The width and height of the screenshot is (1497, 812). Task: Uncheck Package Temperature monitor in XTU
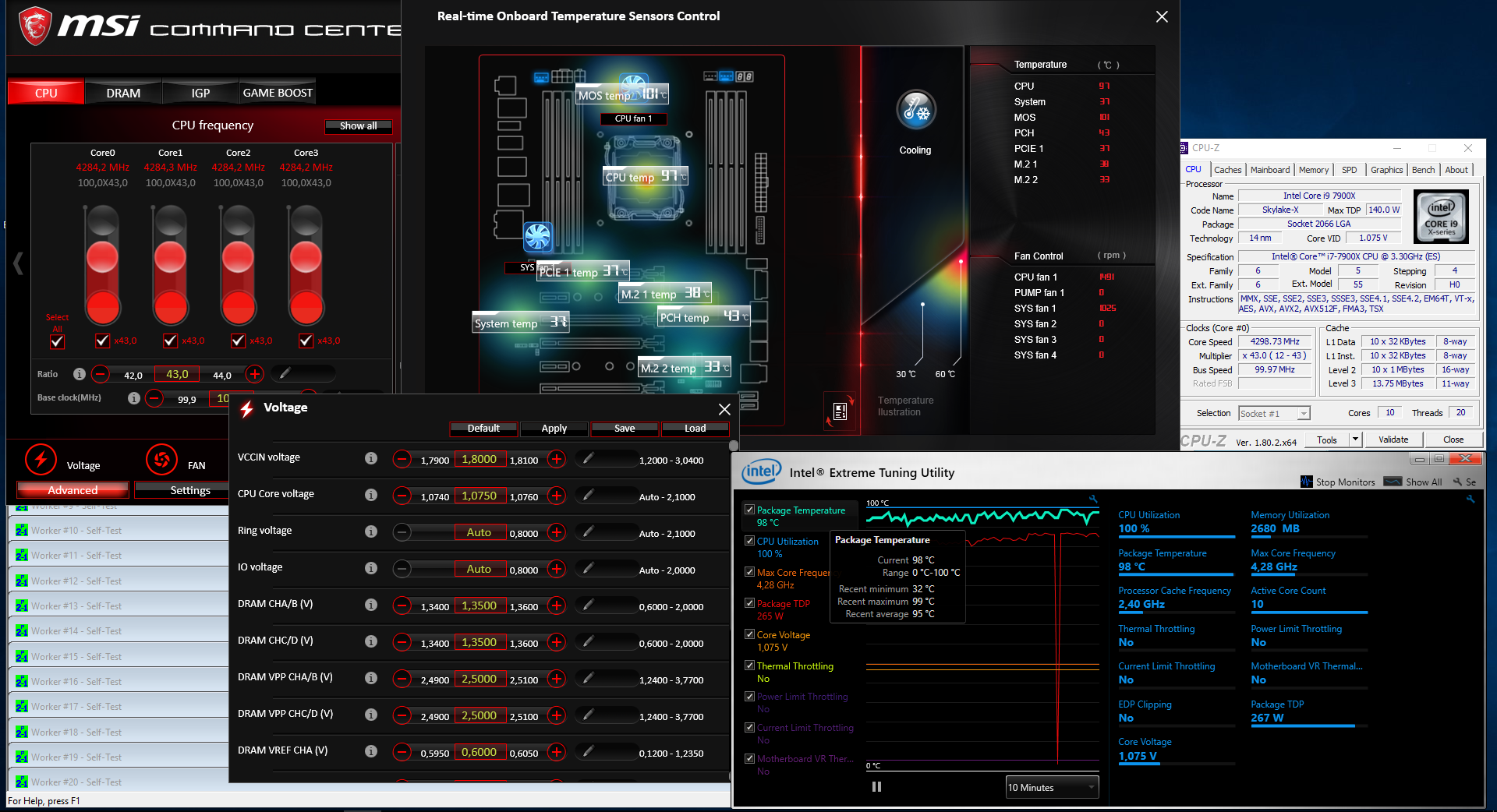click(x=749, y=510)
